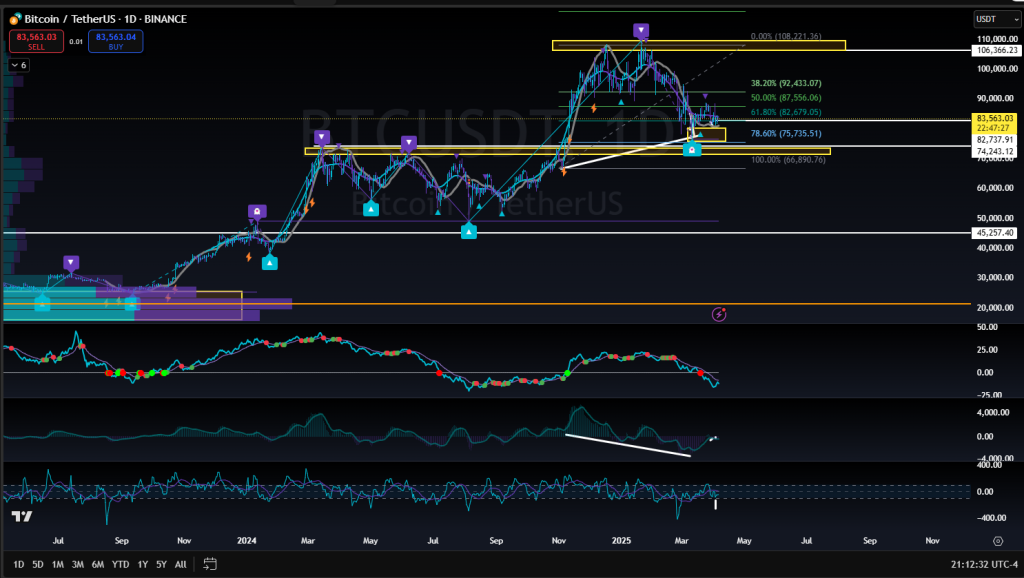
Task: Select the 1Y time range
Action: [142, 564]
